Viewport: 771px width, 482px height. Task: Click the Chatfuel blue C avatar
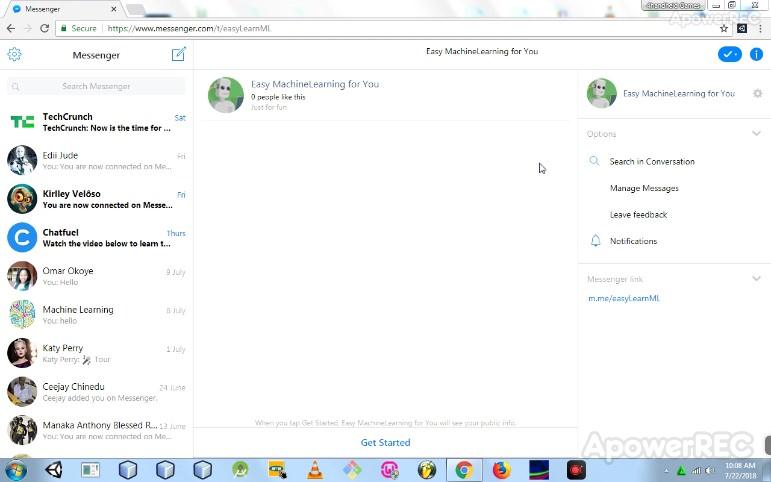pos(22,237)
